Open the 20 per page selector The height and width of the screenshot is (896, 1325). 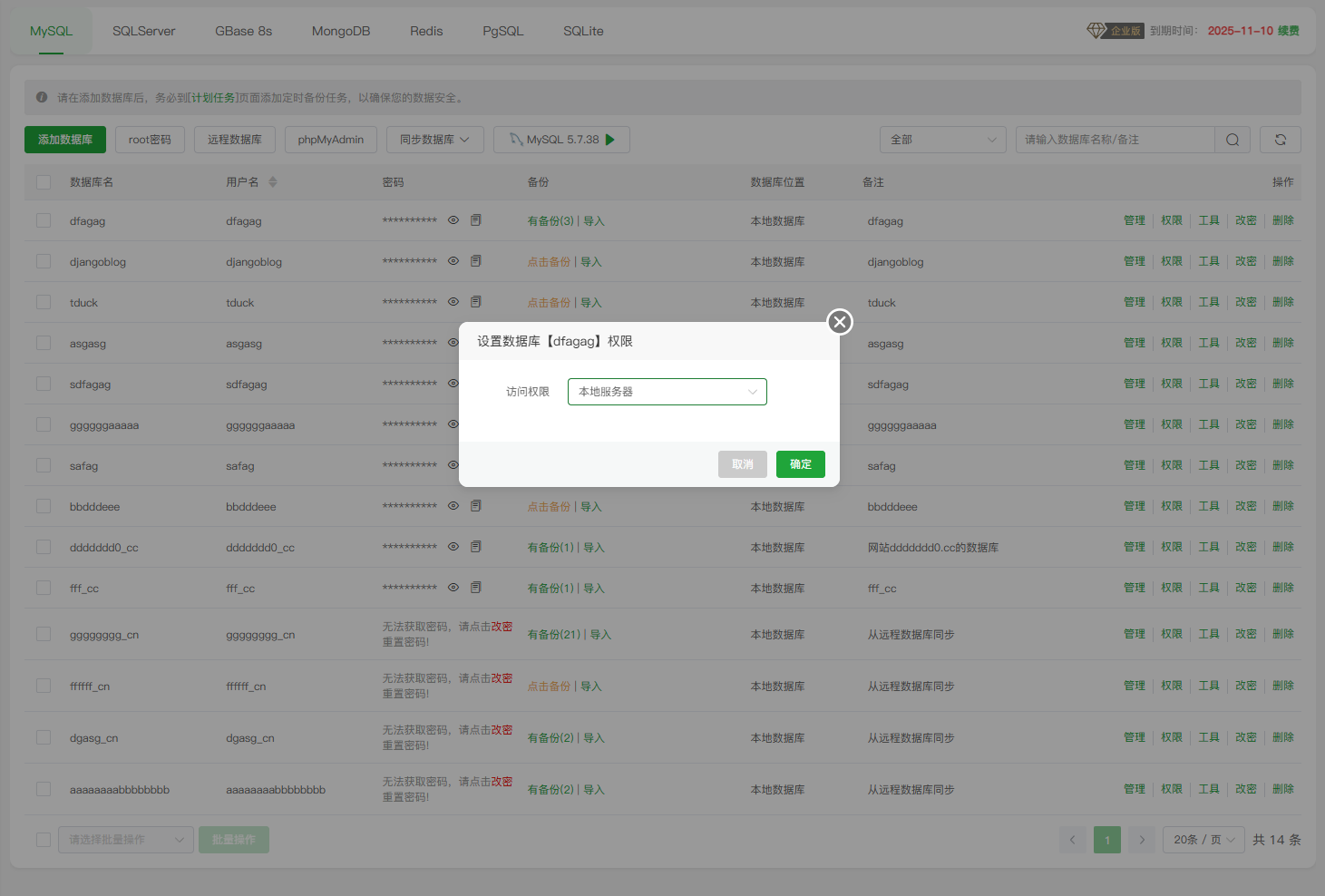click(1203, 840)
